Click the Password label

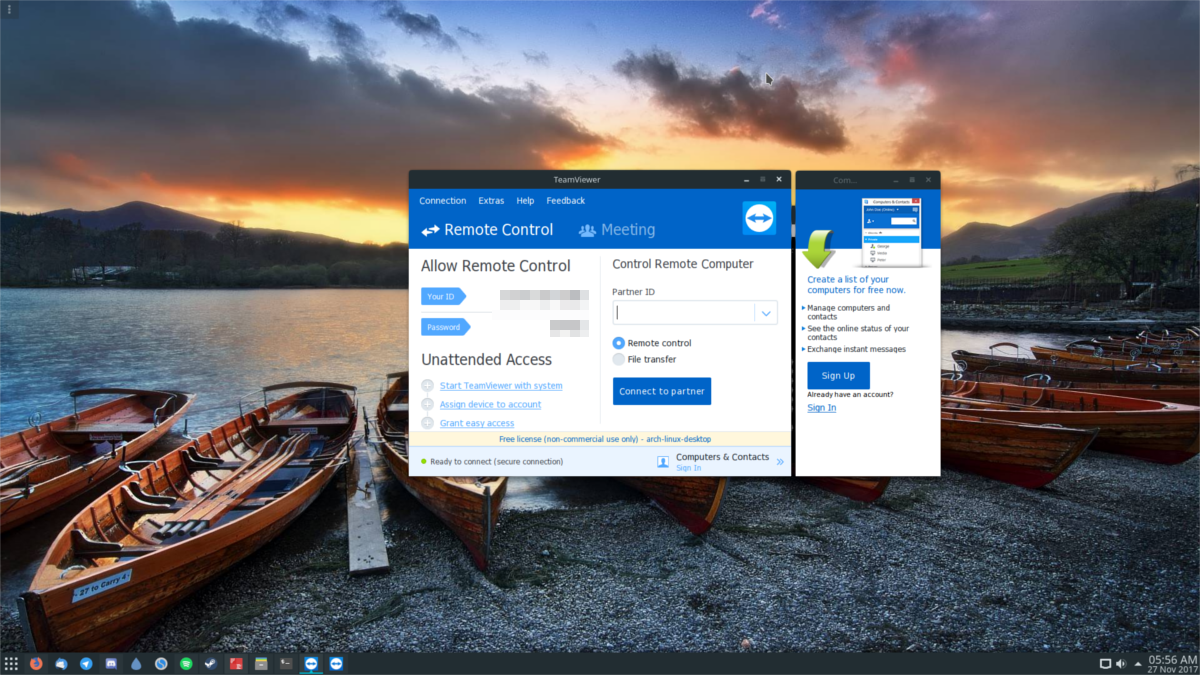coord(446,327)
